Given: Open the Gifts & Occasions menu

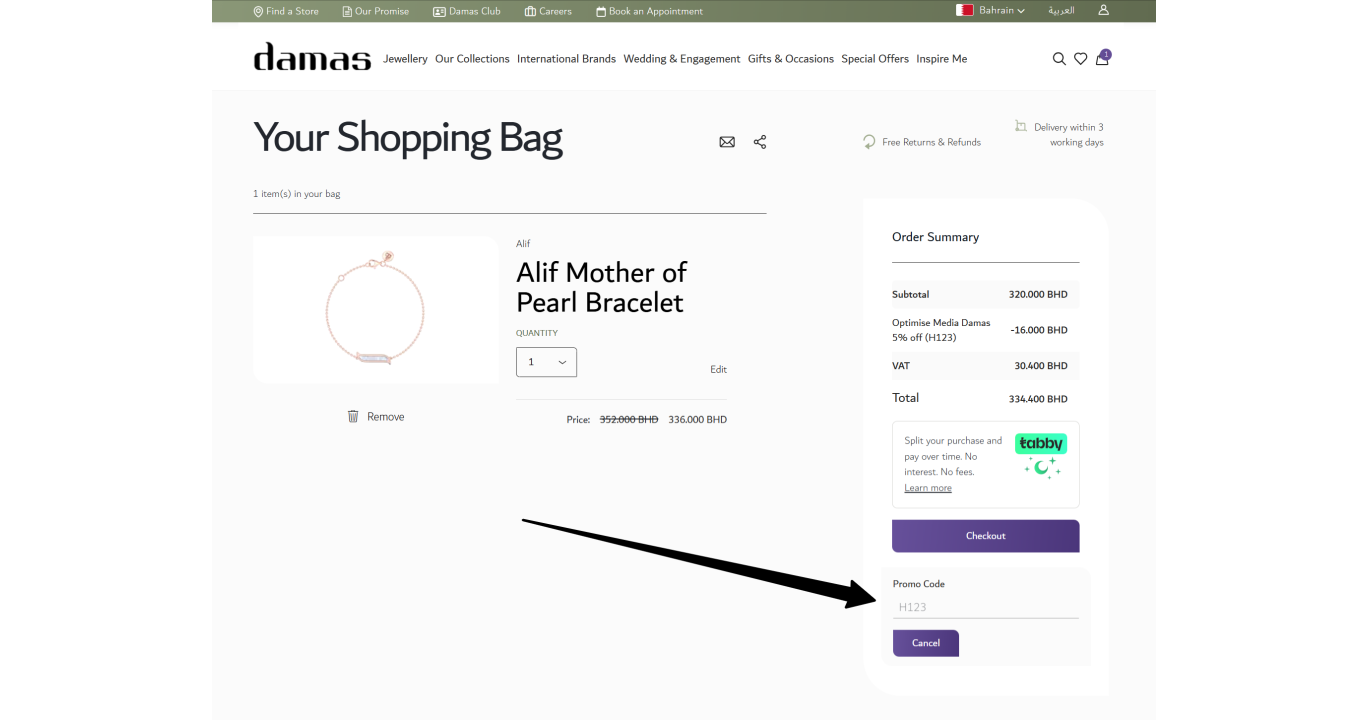Looking at the screenshot, I should coord(791,59).
